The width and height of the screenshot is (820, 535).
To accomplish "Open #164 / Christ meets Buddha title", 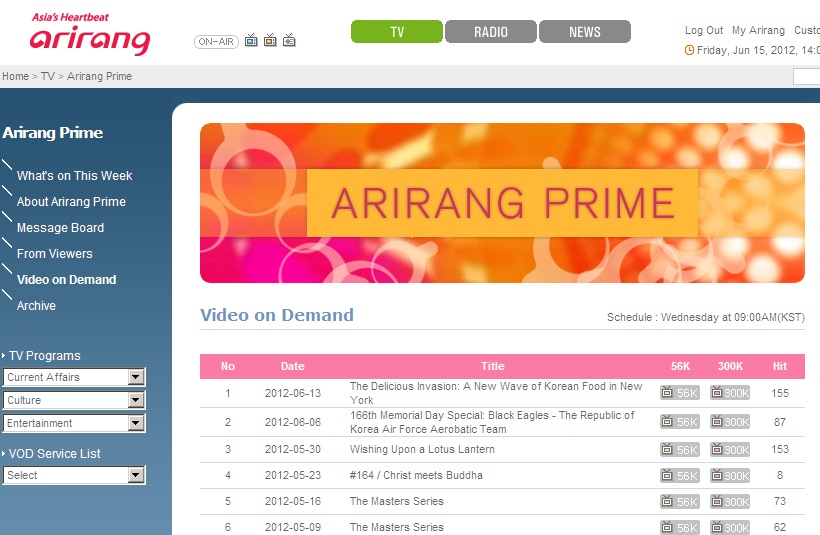I will 416,475.
